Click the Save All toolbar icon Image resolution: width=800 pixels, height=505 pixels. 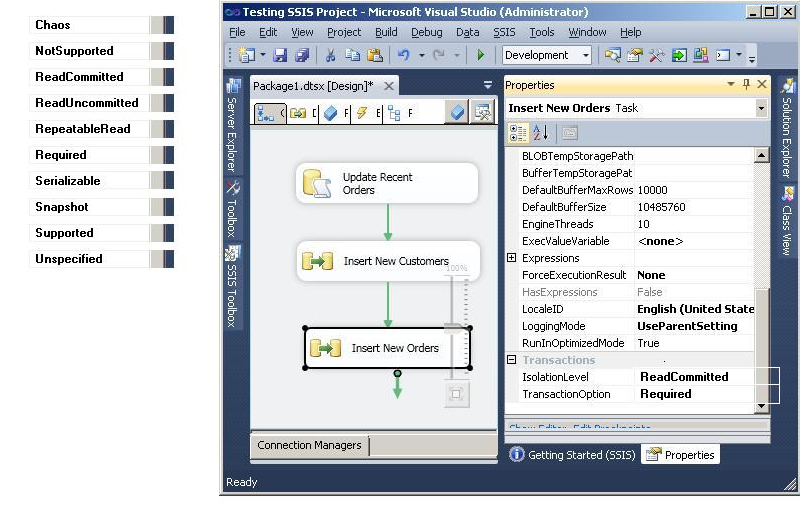[302, 55]
